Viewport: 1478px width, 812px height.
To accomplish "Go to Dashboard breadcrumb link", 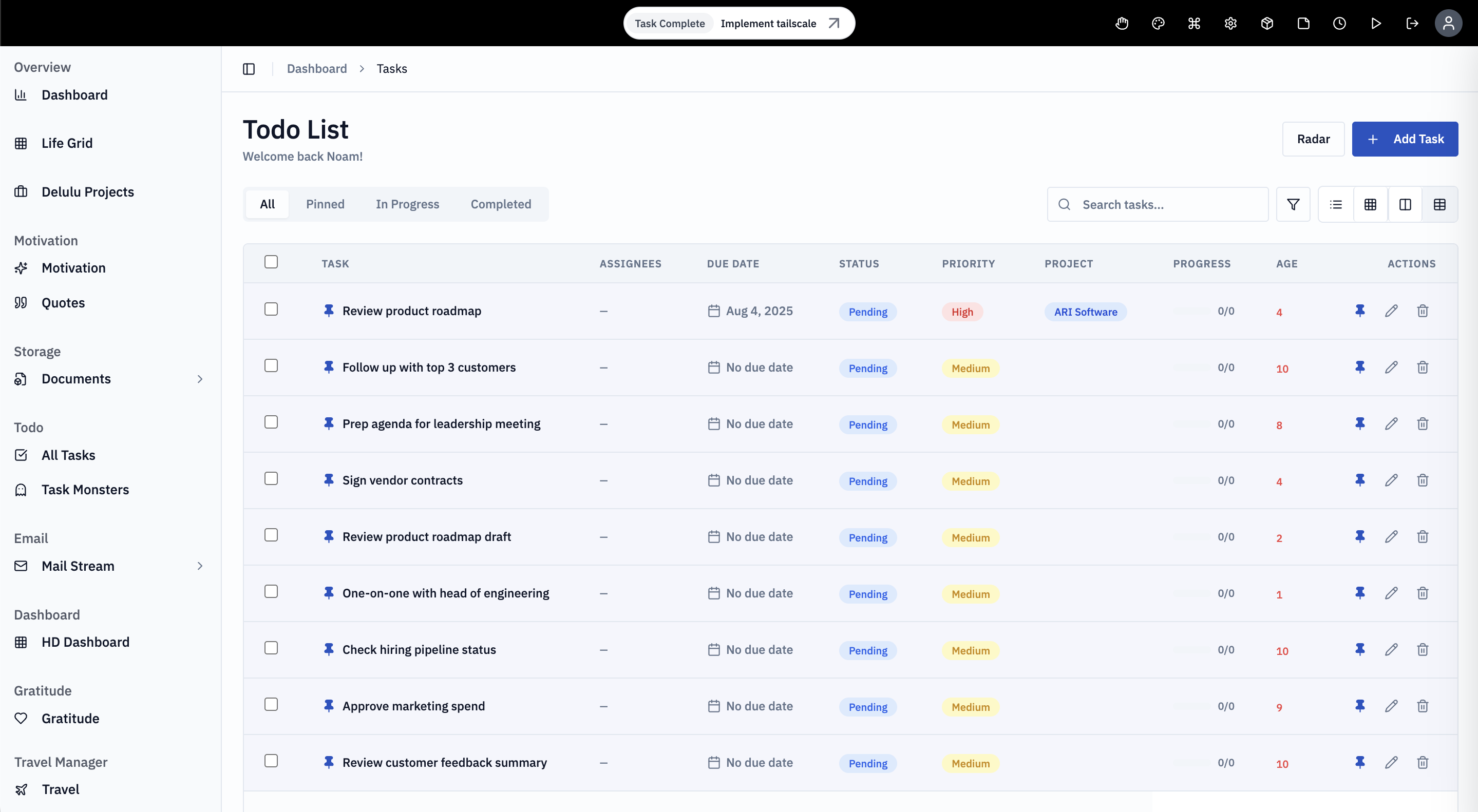I will tap(317, 69).
